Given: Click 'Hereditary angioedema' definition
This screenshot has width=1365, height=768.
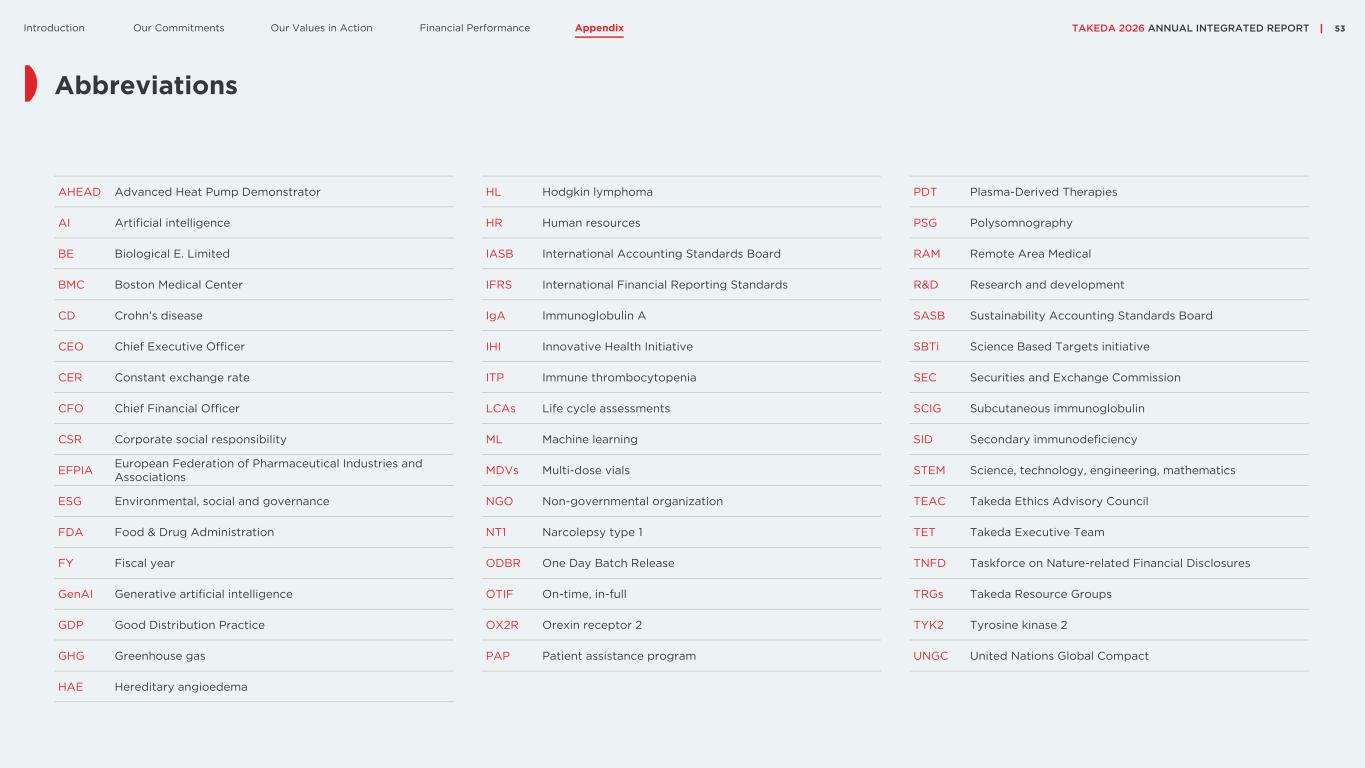Looking at the screenshot, I should 181,688.
